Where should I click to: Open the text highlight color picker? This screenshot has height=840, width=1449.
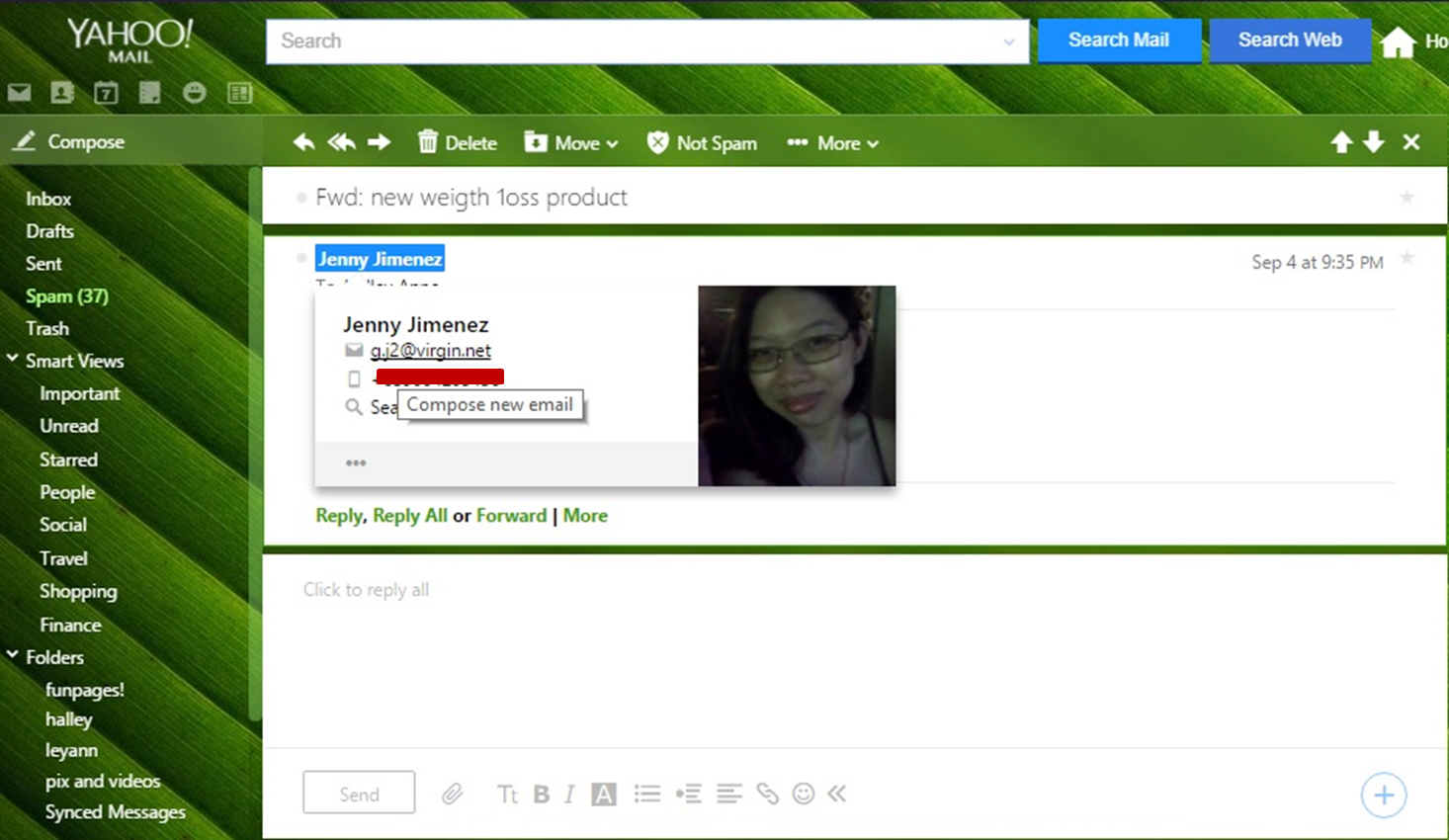(604, 794)
